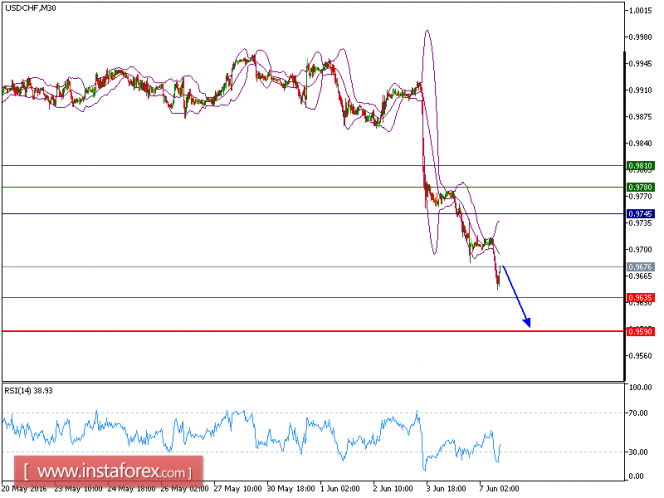Click the 3 Jun 18:00 time label
The height and width of the screenshot is (498, 664).
pyautogui.click(x=446, y=489)
